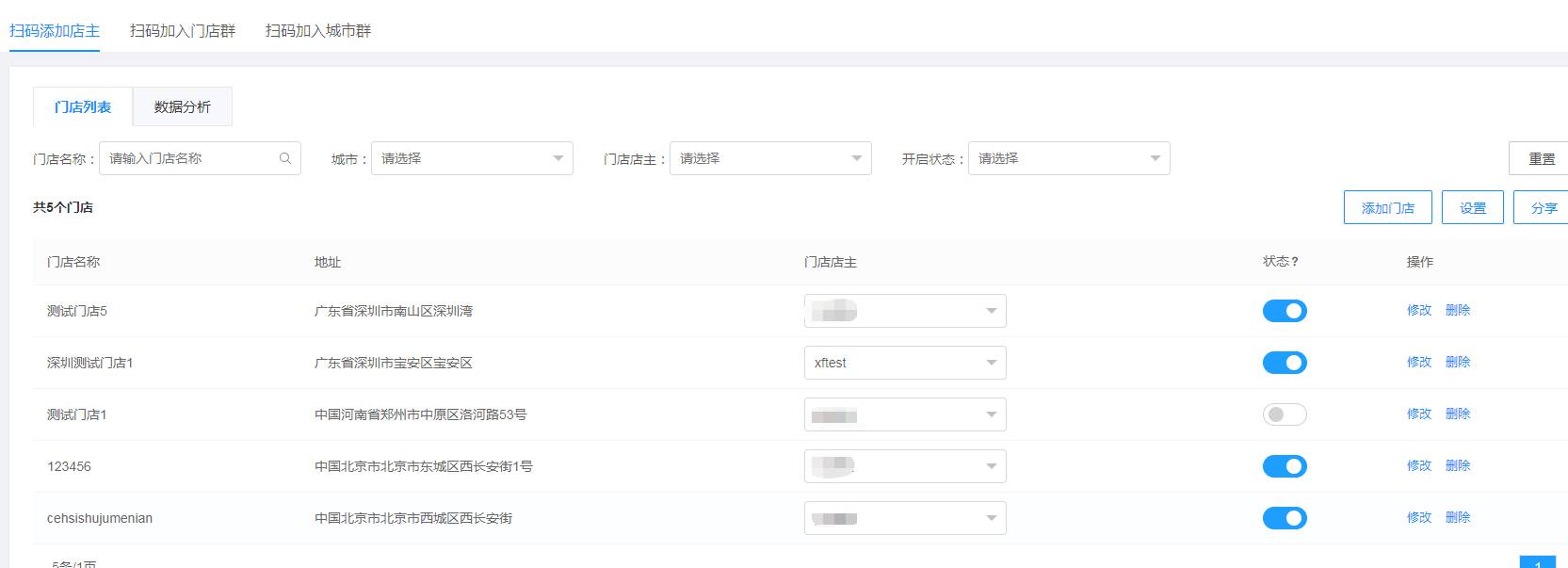This screenshot has width=1568, height=568.
Task: Open owner dropdown showing xftest
Action: point(905,363)
